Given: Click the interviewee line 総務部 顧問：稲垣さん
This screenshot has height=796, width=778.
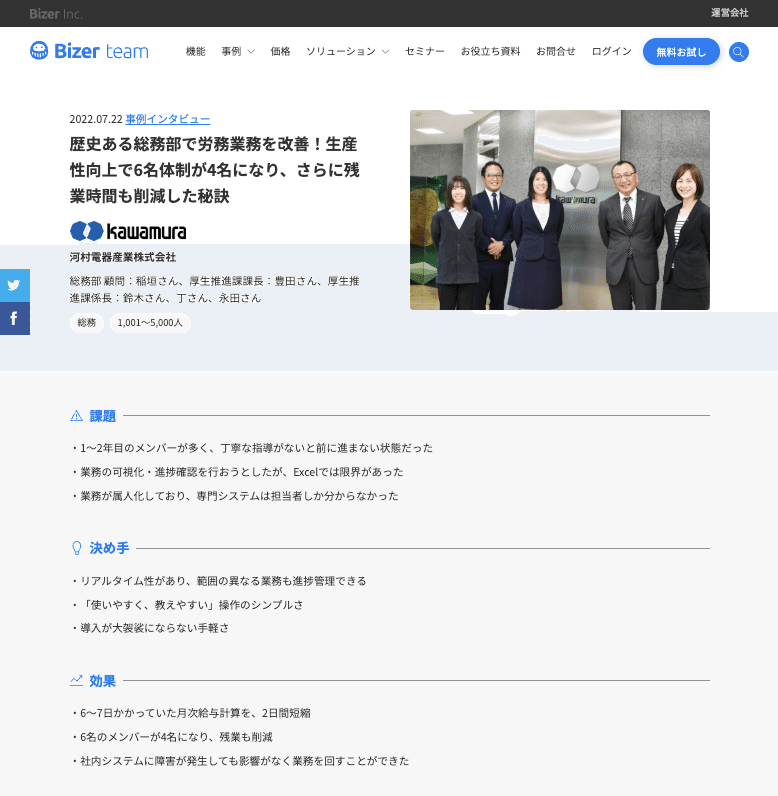Looking at the screenshot, I should (215, 289).
